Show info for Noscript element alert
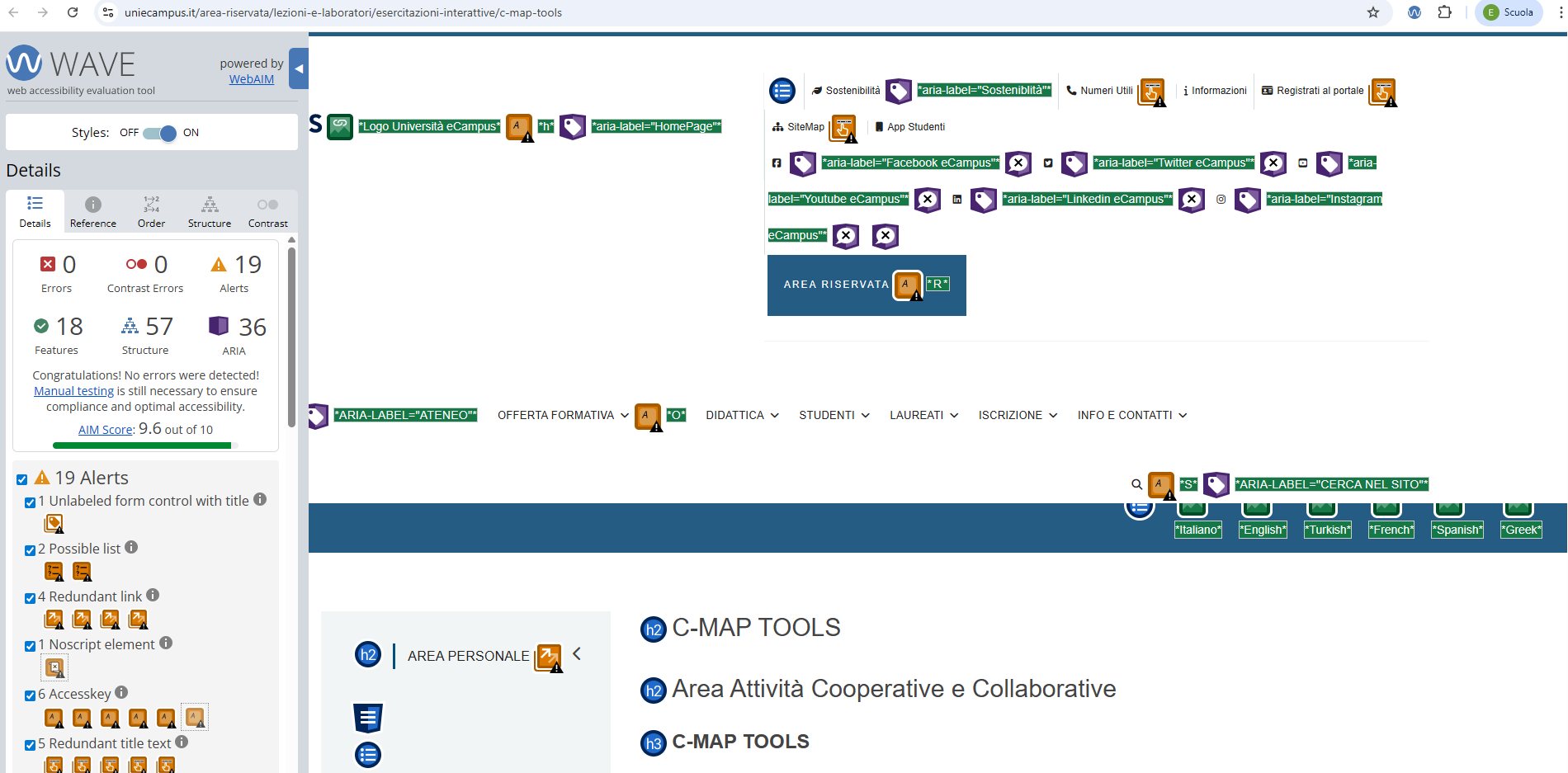1568x773 pixels. tap(166, 643)
